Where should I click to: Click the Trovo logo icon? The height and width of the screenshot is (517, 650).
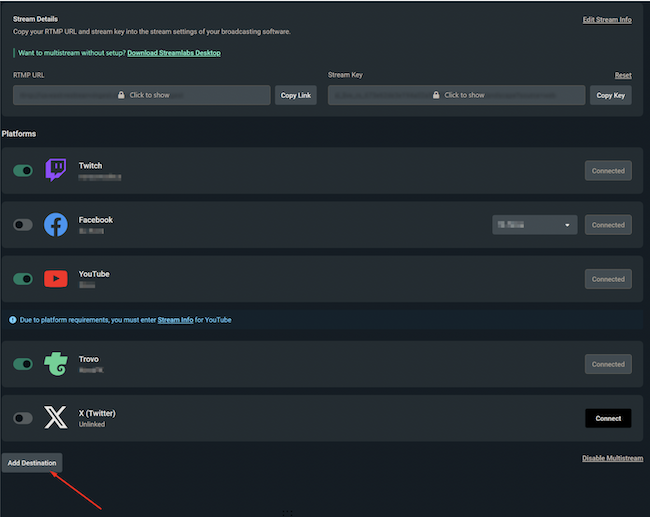tap(56, 364)
